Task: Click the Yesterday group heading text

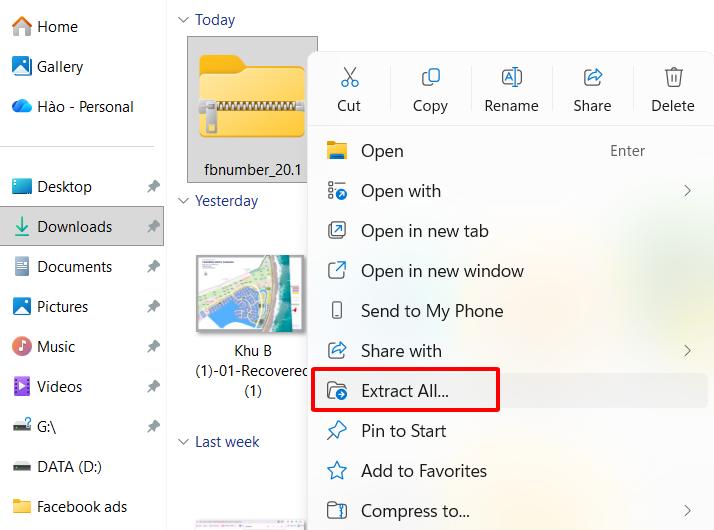Action: (x=226, y=200)
